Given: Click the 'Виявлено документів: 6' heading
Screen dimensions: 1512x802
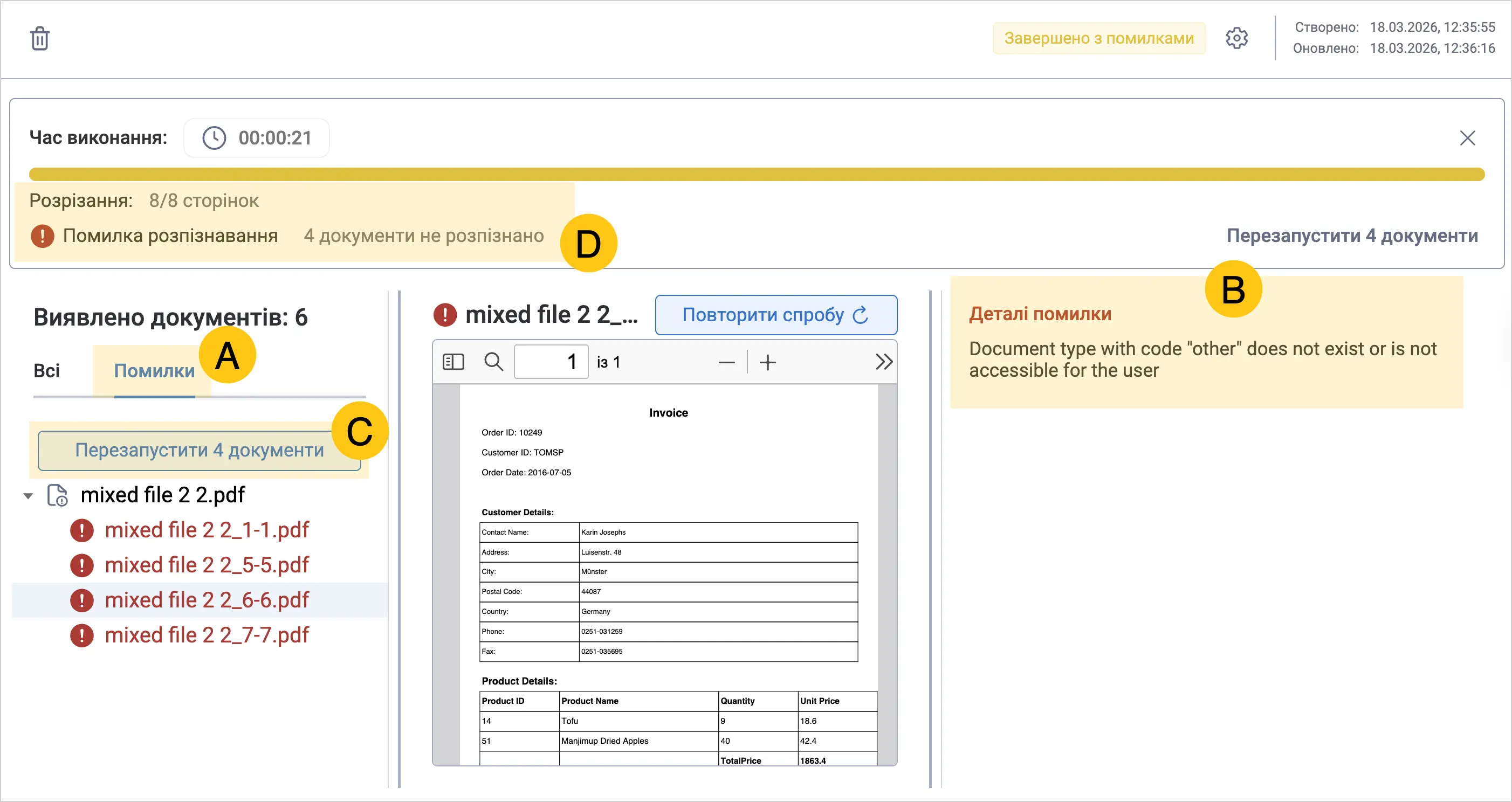Looking at the screenshot, I should point(170,317).
